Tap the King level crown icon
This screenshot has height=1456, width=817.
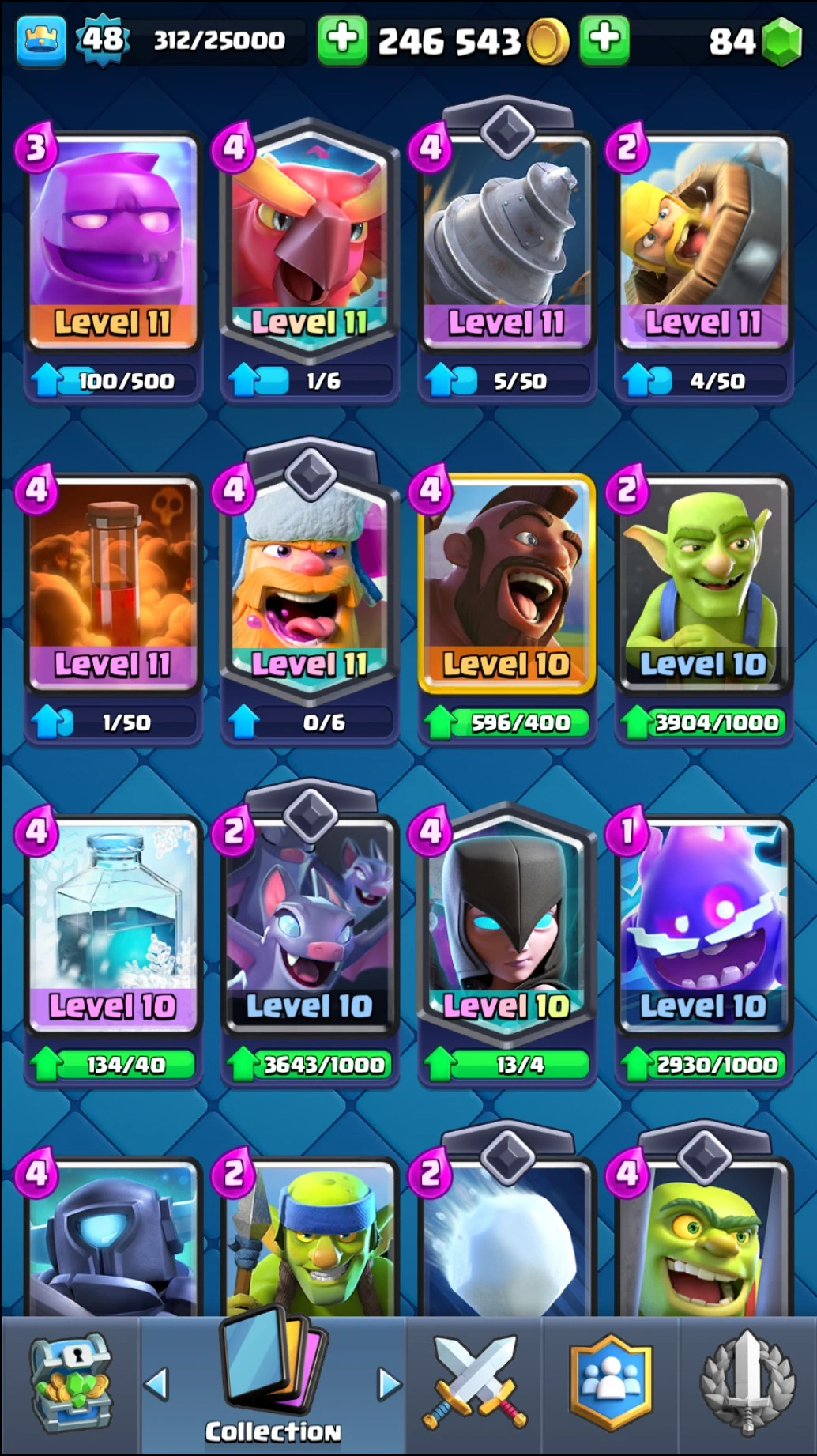(41, 40)
